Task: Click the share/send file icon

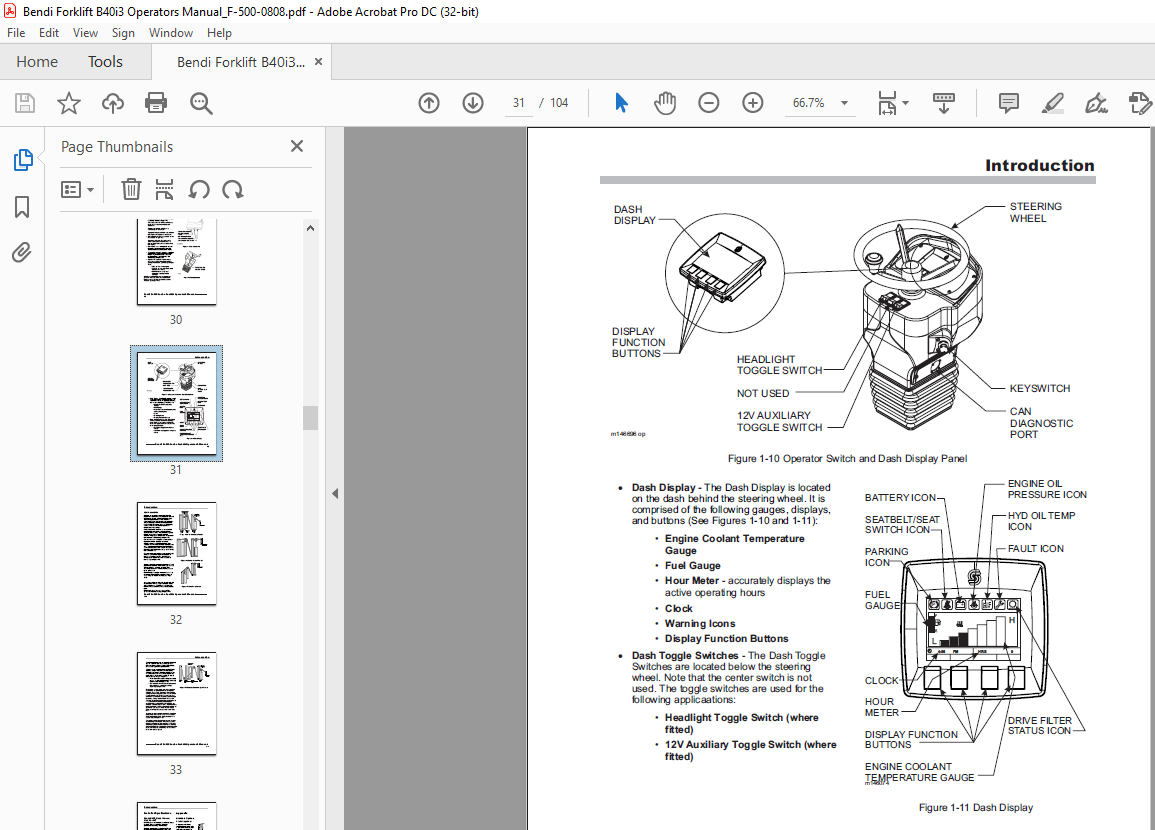Action: 1140,103
